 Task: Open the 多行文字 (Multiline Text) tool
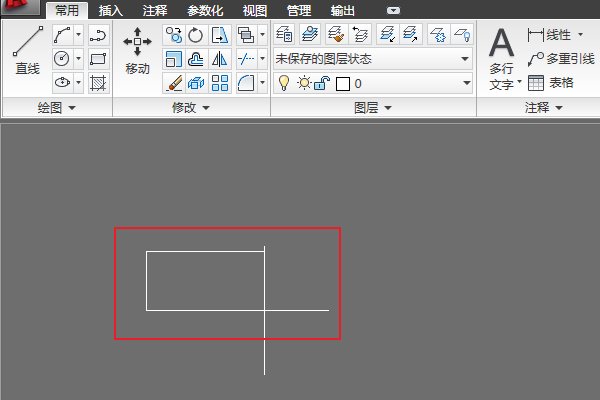(502, 55)
